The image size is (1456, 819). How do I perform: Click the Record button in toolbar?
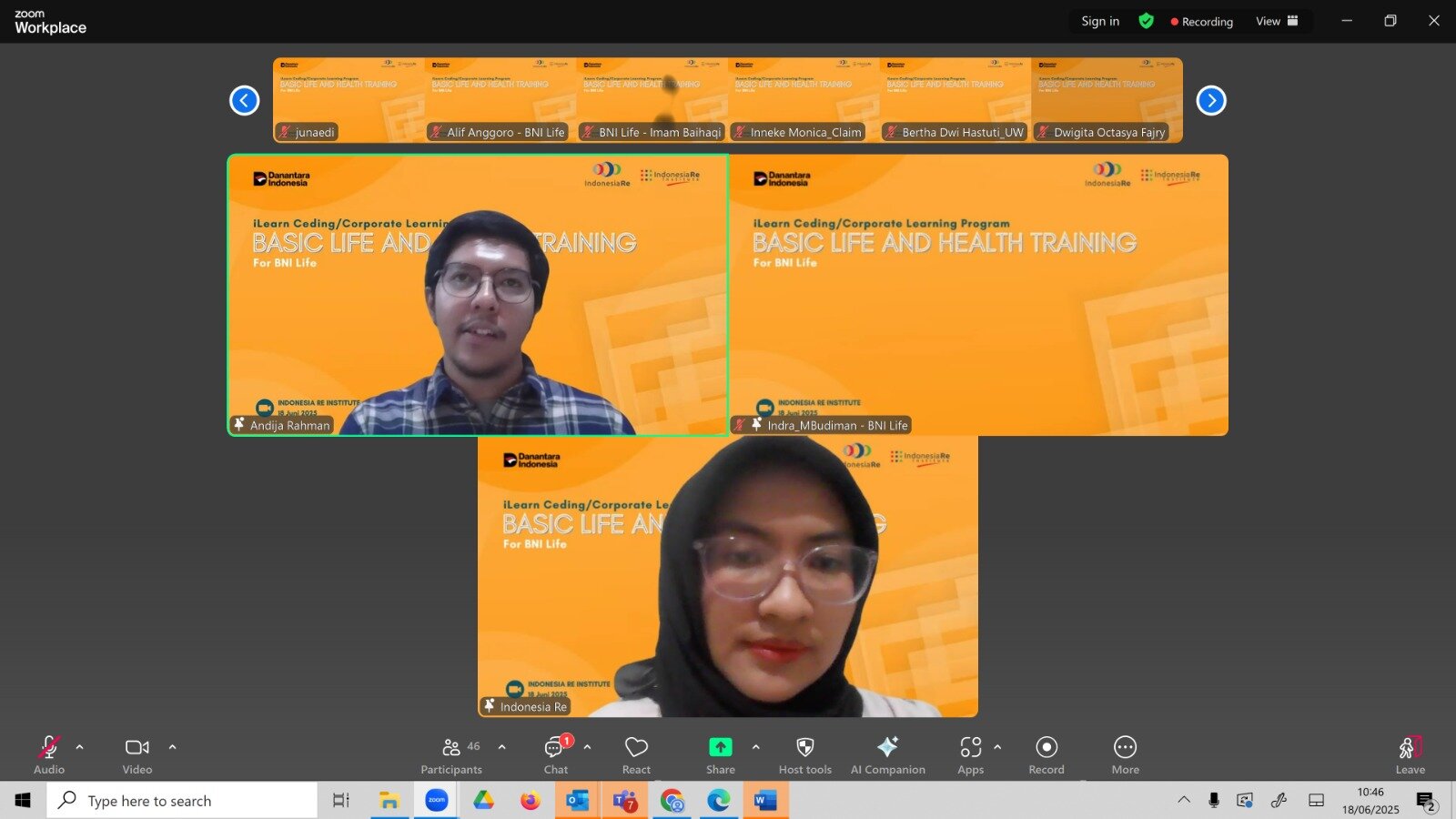(x=1046, y=755)
